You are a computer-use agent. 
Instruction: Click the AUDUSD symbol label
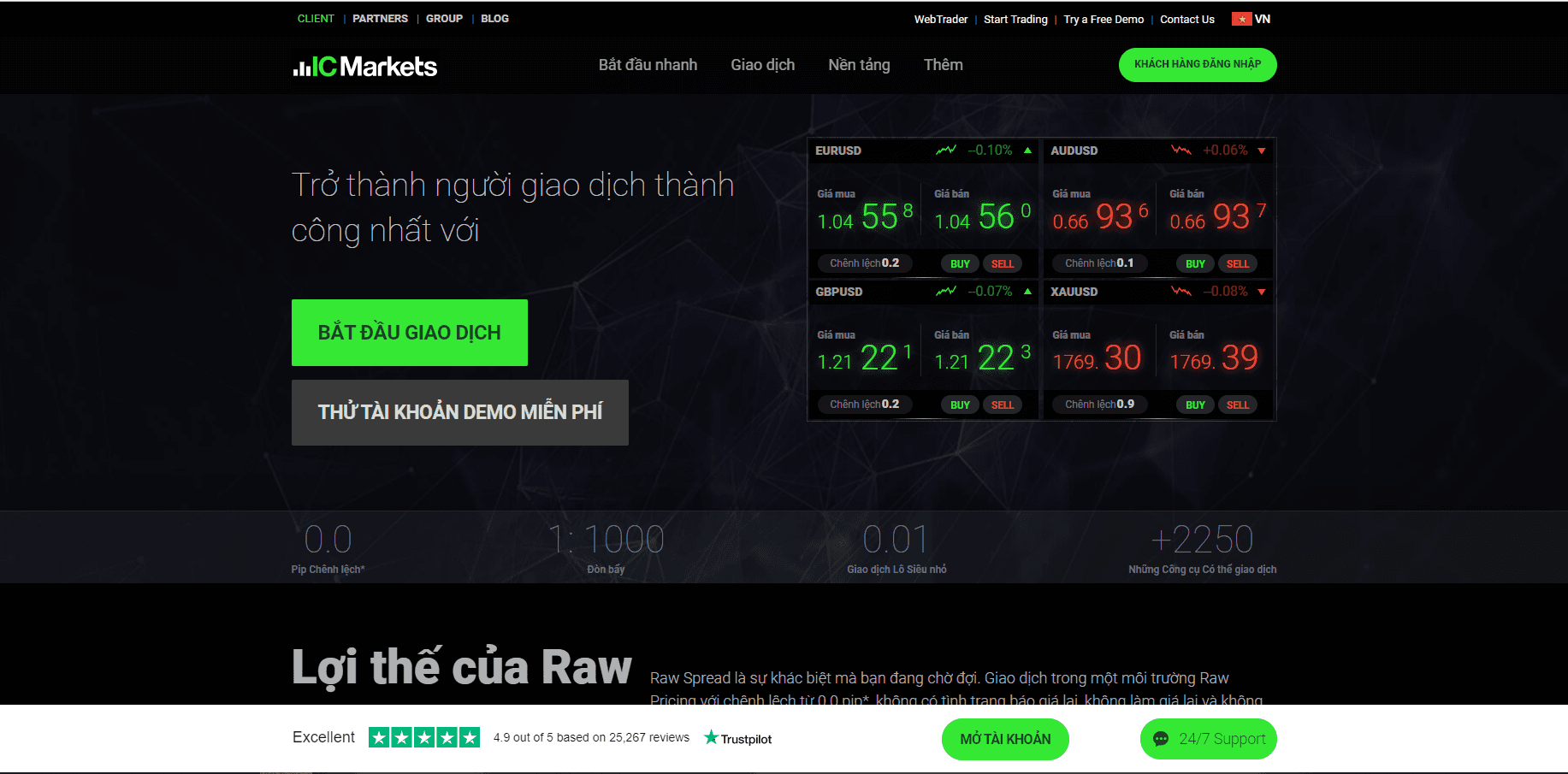[x=1074, y=151]
